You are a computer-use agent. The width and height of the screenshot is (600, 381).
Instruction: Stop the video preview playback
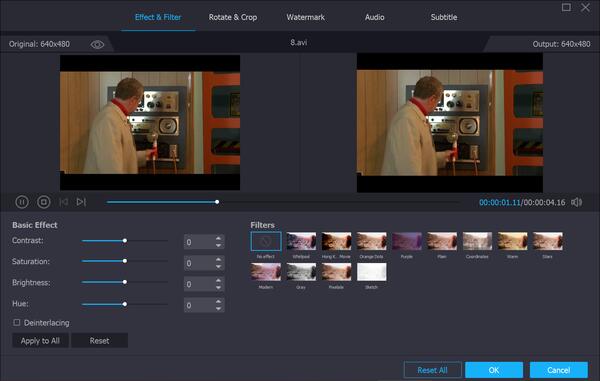coord(44,202)
